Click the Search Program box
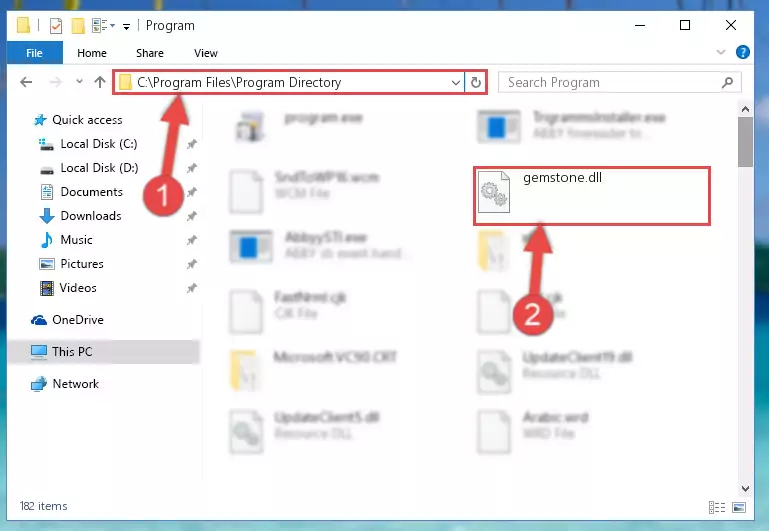Viewport: 769px width, 531px height. (x=620, y=82)
